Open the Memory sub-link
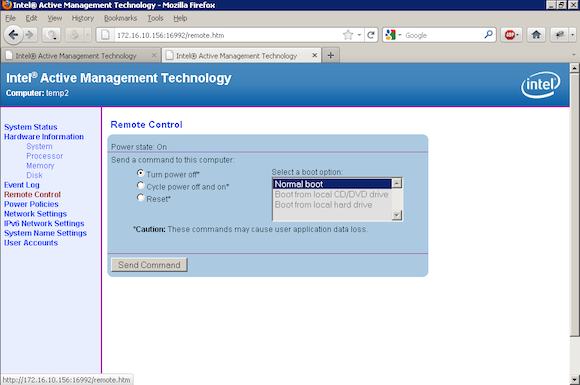This screenshot has height=385, width=580. click(x=40, y=165)
